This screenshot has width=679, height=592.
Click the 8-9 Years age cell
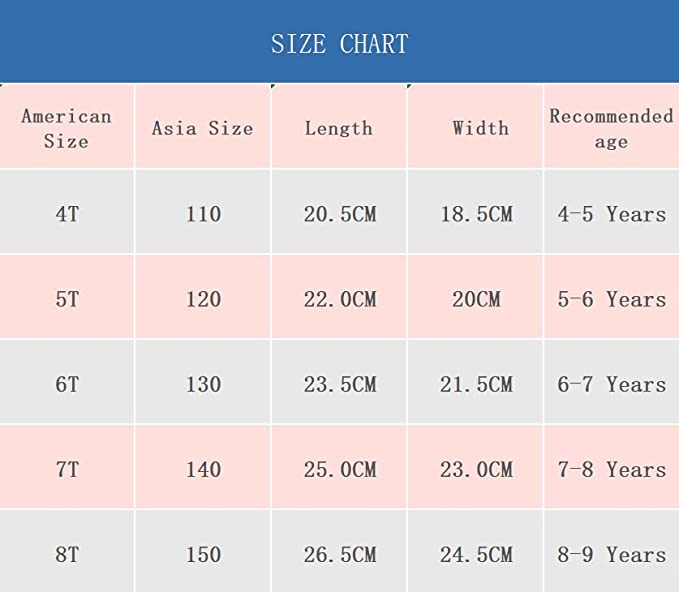(x=611, y=551)
